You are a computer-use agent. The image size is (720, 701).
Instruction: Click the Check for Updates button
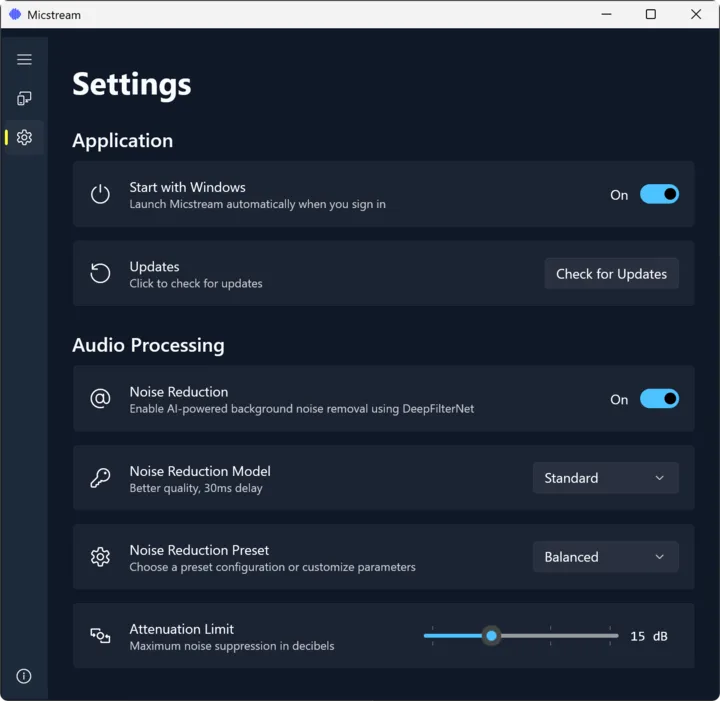[612, 274]
